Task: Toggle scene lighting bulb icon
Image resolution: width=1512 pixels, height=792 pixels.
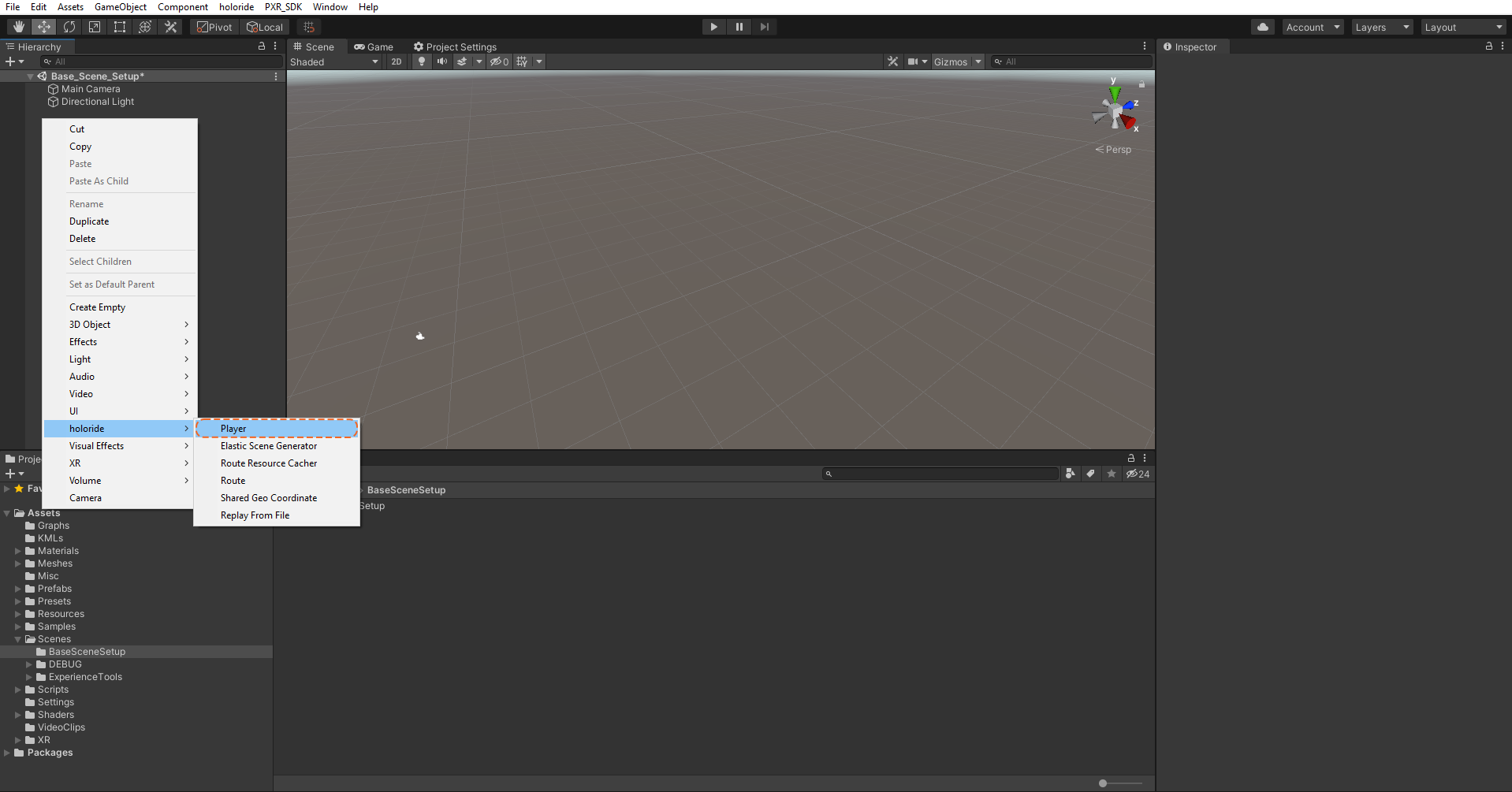Action: click(x=422, y=61)
